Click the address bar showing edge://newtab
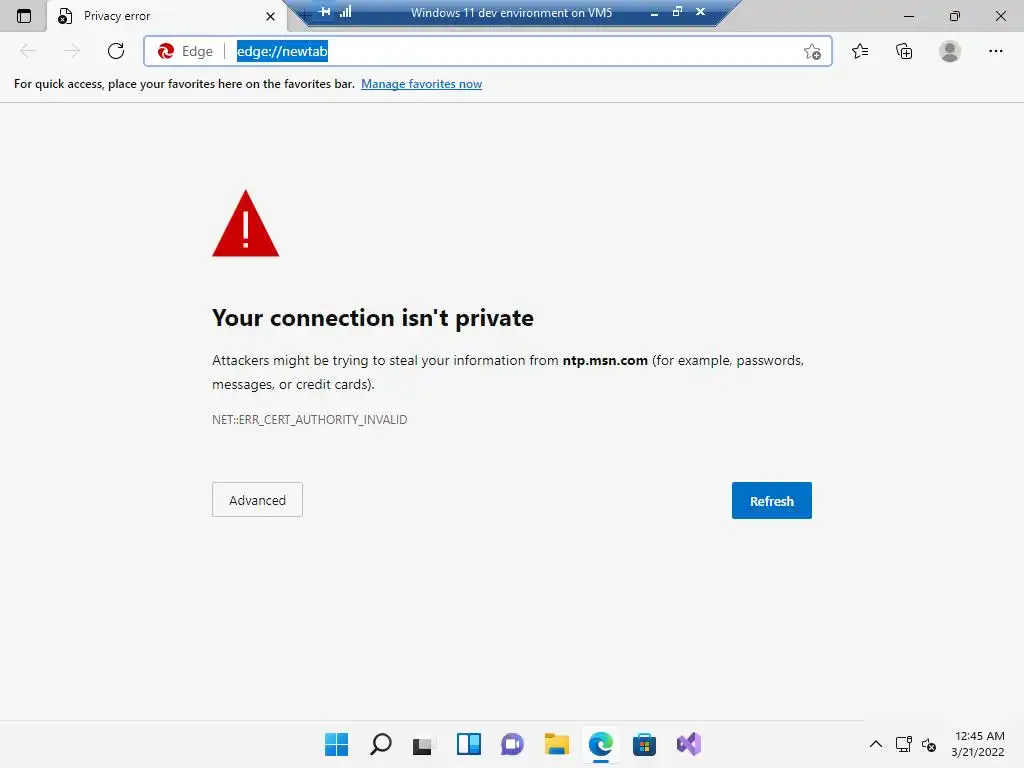Image resolution: width=1024 pixels, height=768 pixels. (x=488, y=51)
